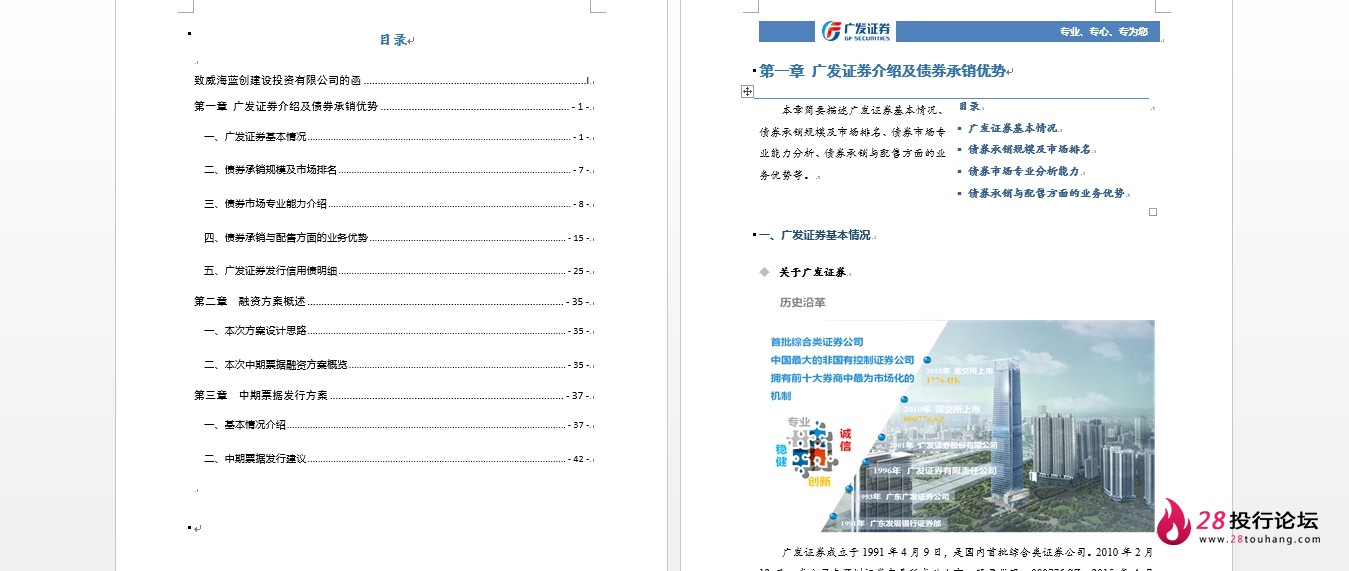The width and height of the screenshot is (1349, 571).
Task: Select bullet item 债券承销规模及市场排名 in table
Action: [1029, 149]
